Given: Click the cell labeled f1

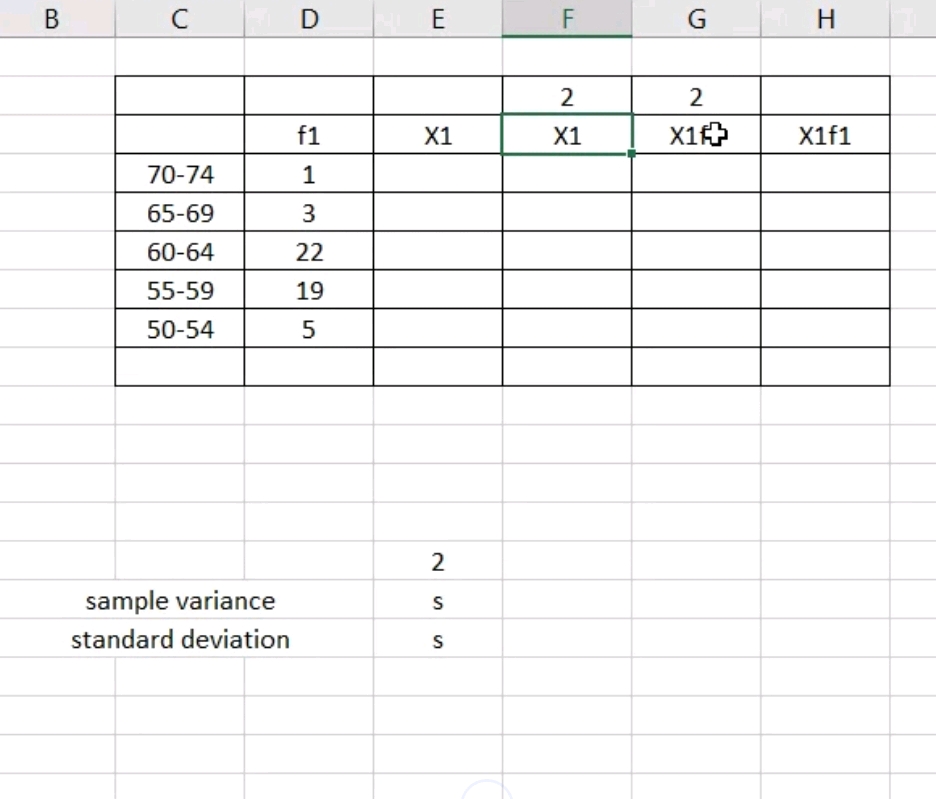Looking at the screenshot, I should tap(309, 135).
